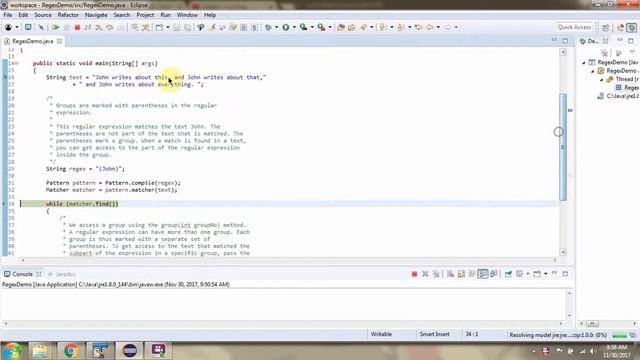Screen dimensions: 640x360
Task: Click Remove All Terminated Launches in Console
Action: point(436,274)
